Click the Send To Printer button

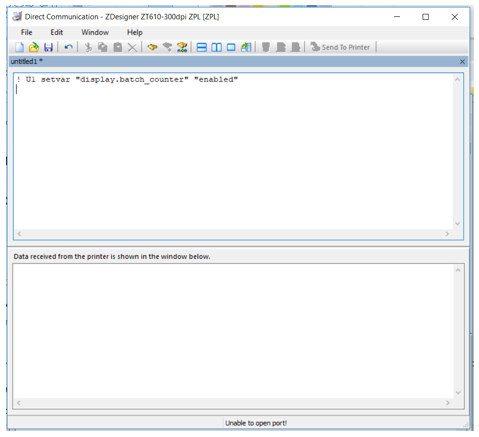tap(340, 47)
